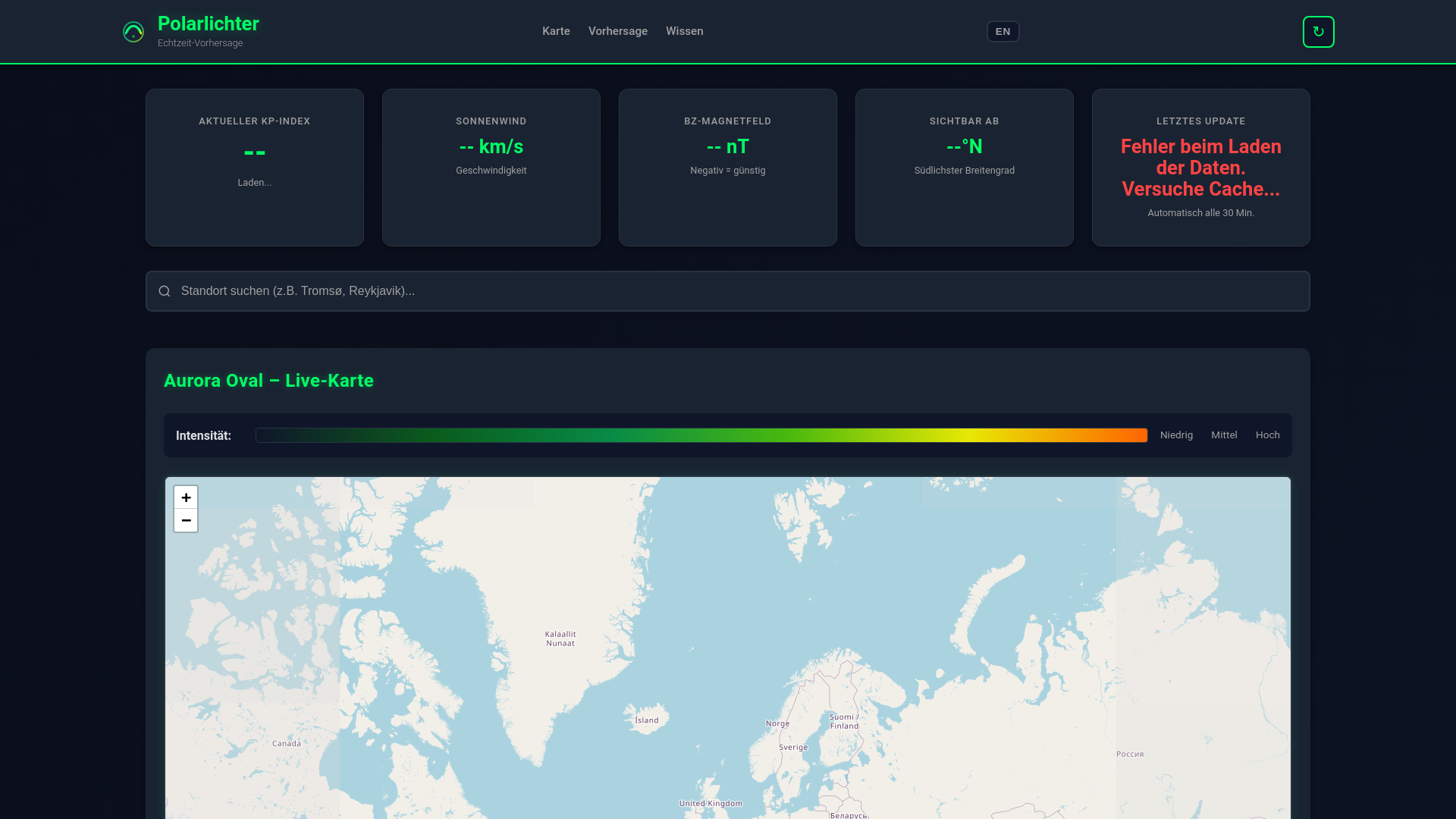Click the refresh data icon button
Viewport: 1456px width, 819px height.
[1318, 32]
